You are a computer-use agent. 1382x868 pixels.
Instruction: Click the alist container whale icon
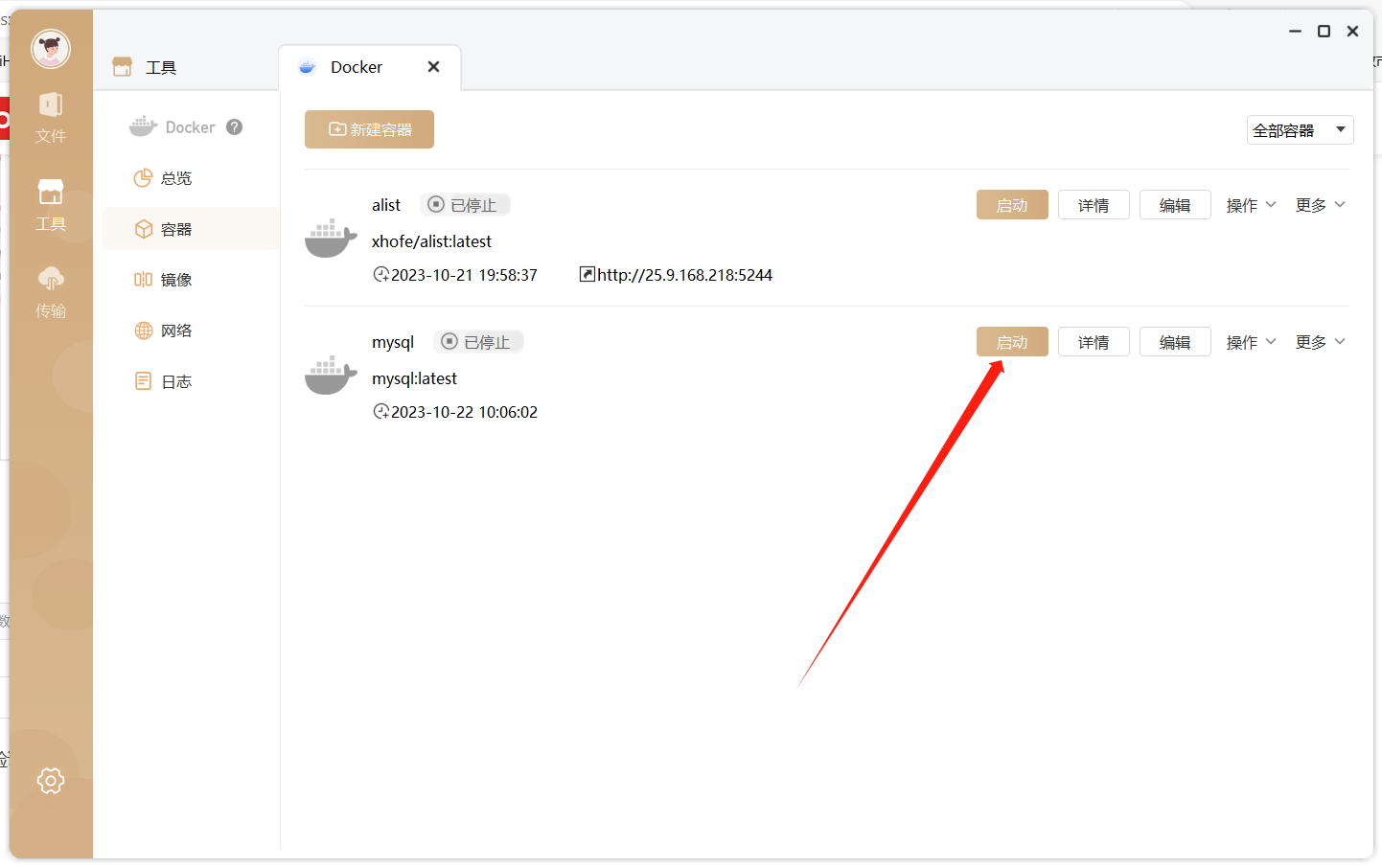tap(331, 238)
